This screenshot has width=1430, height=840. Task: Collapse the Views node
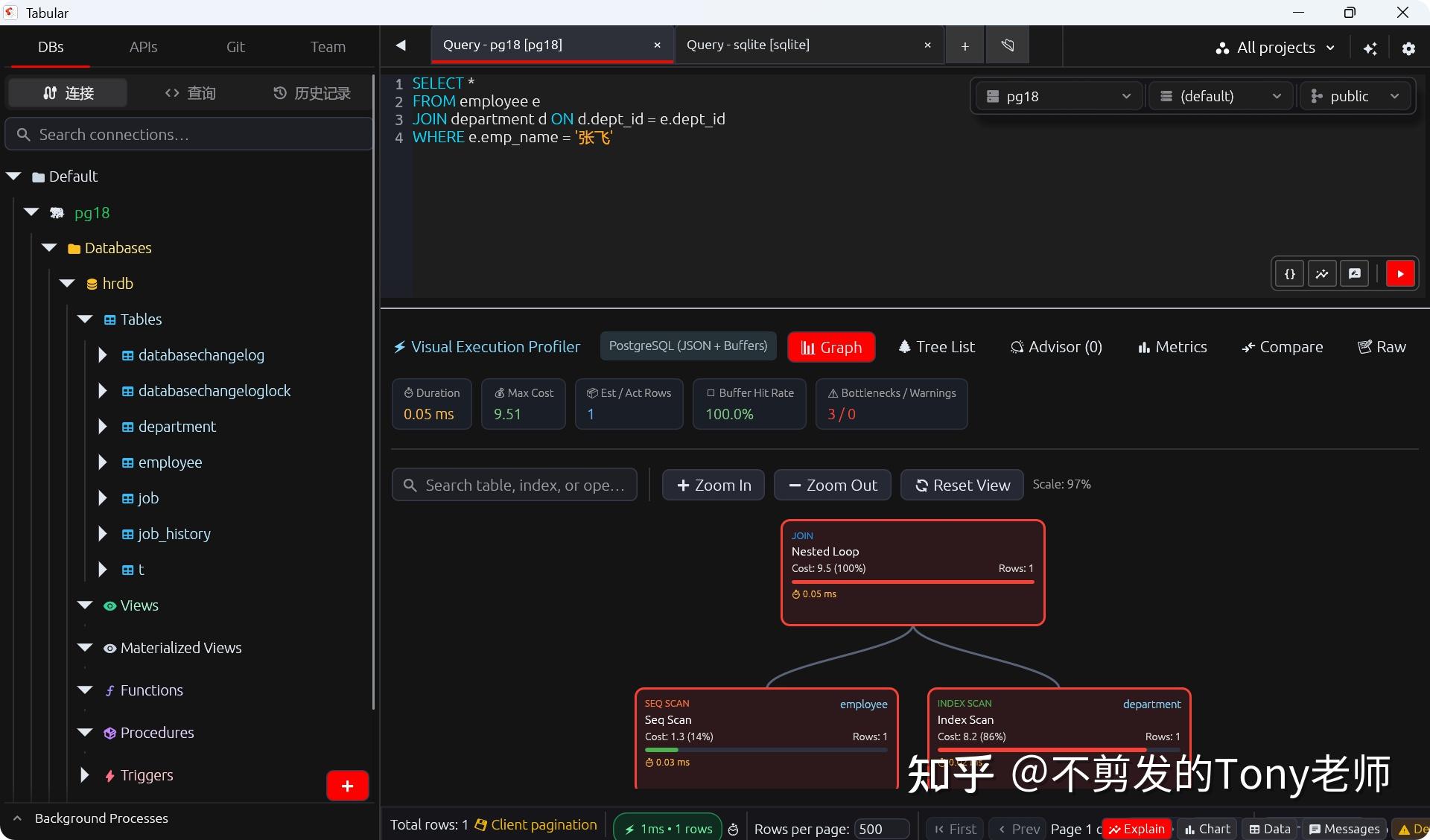(85, 605)
